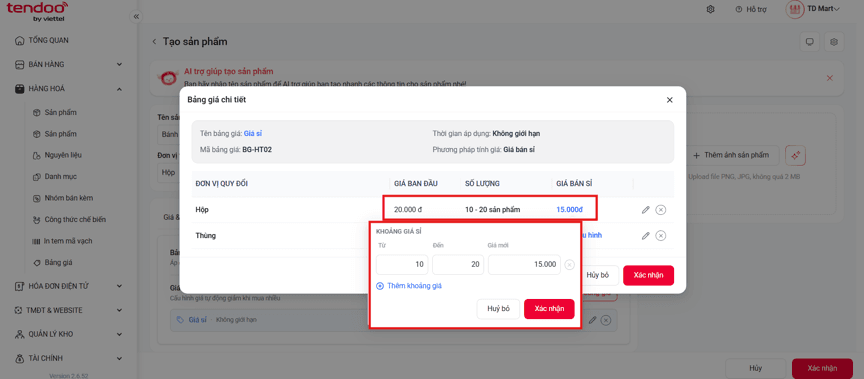Open Danh mục category icon

coord(36,177)
